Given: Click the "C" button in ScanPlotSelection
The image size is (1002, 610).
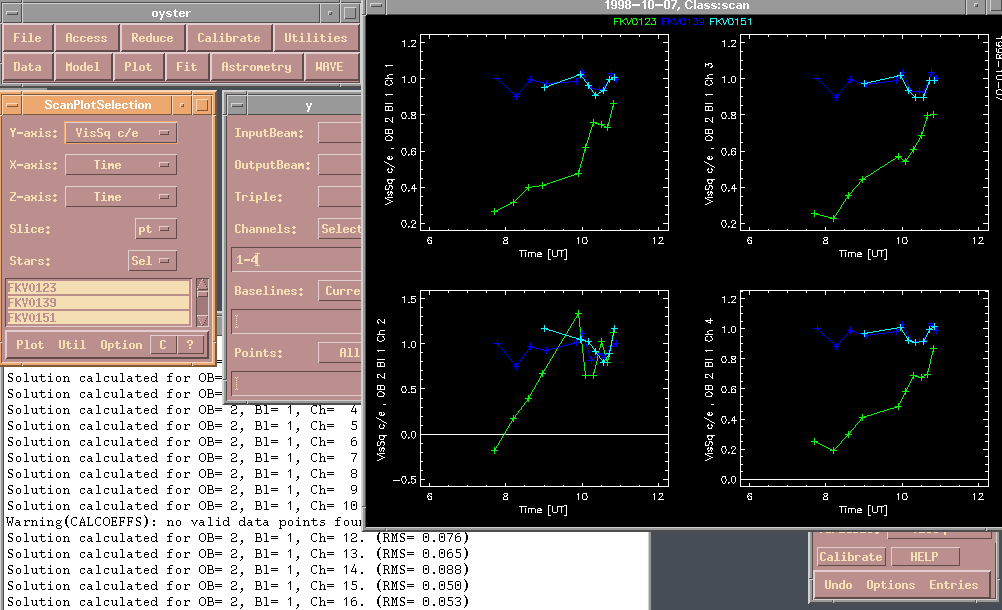Looking at the screenshot, I should point(163,344).
